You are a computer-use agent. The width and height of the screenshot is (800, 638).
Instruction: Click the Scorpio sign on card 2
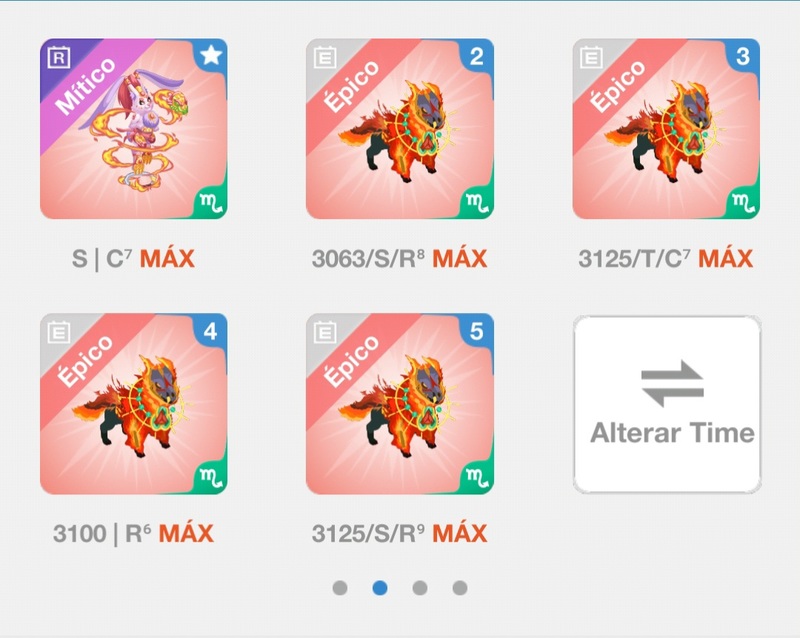[x=477, y=203]
